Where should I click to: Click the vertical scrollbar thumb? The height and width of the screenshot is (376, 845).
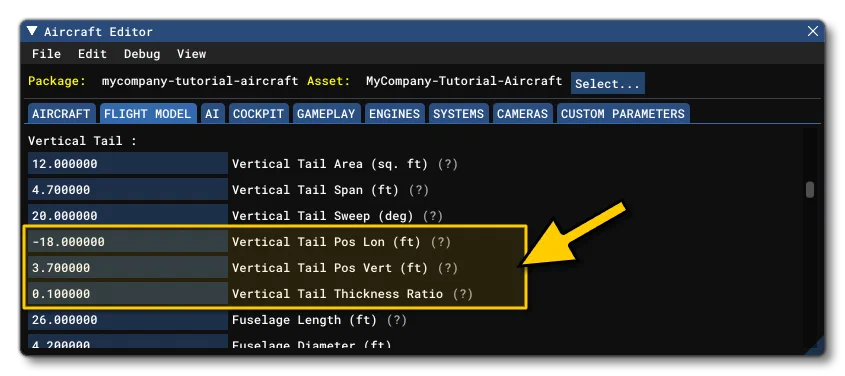pos(809,190)
